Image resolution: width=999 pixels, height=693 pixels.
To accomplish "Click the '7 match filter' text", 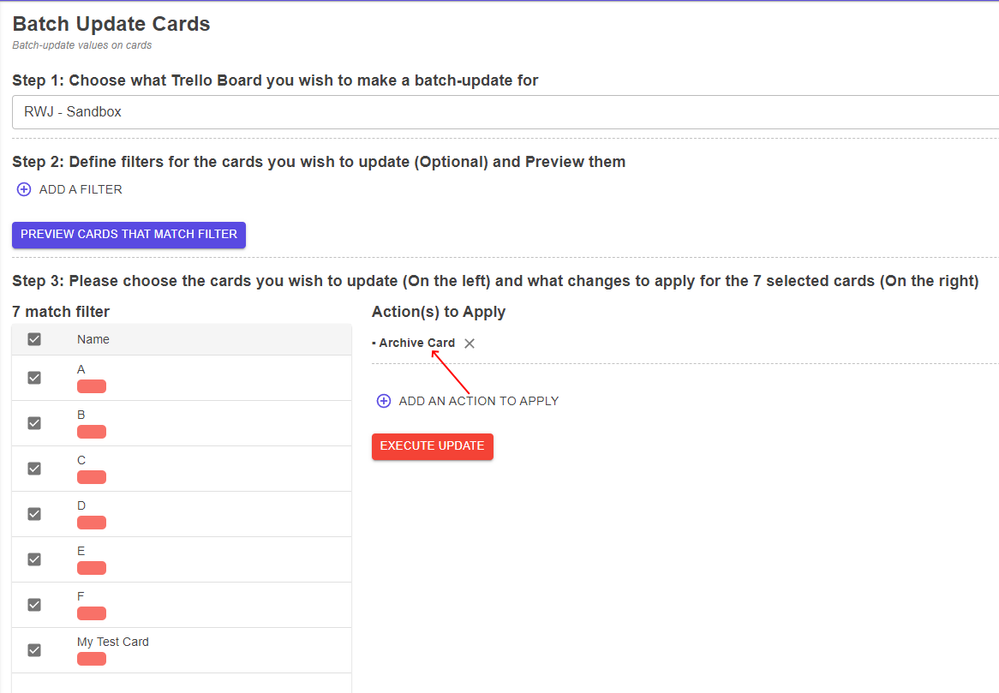I will (61, 311).
